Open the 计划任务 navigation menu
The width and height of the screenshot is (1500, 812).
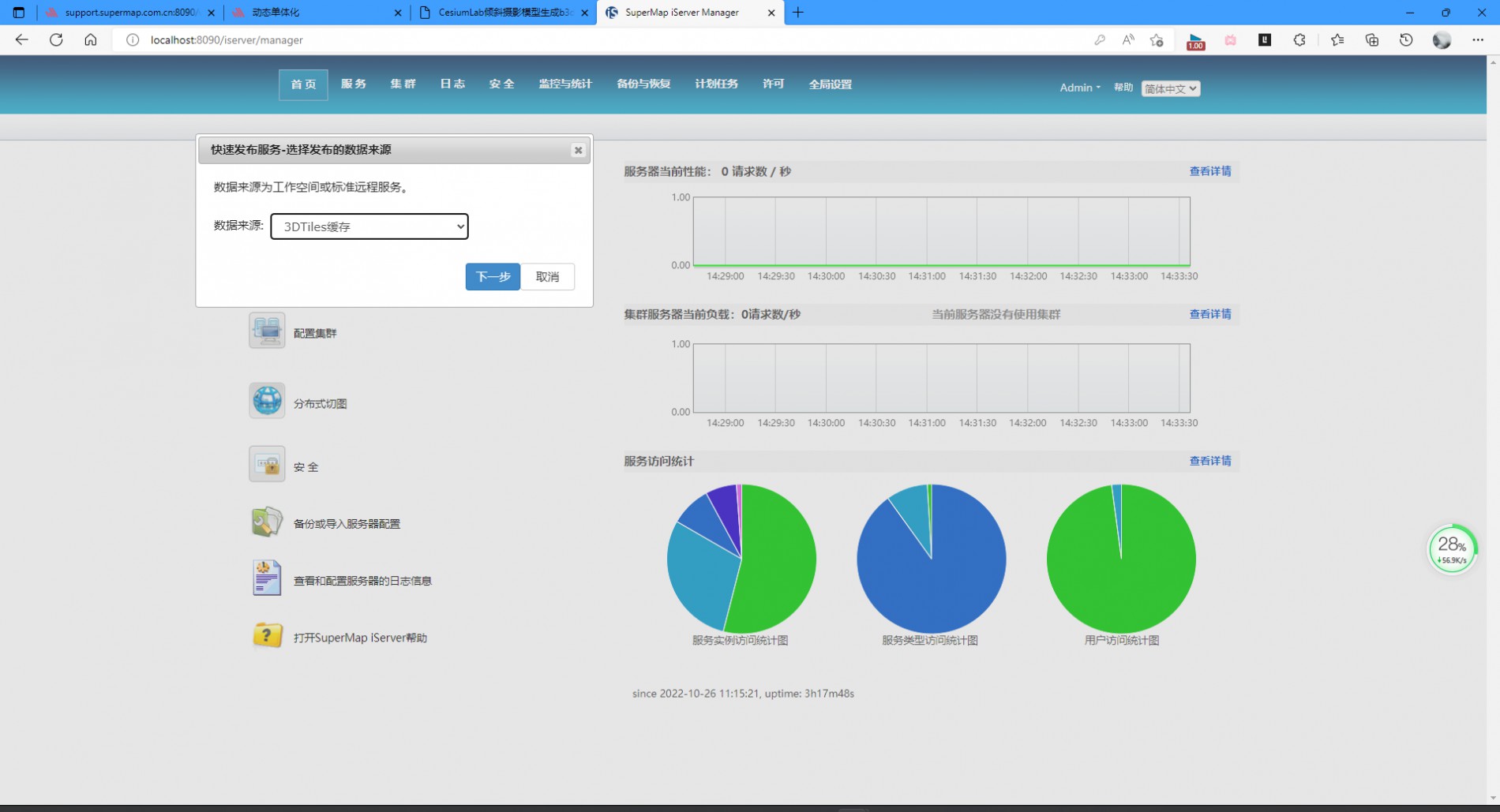716,84
